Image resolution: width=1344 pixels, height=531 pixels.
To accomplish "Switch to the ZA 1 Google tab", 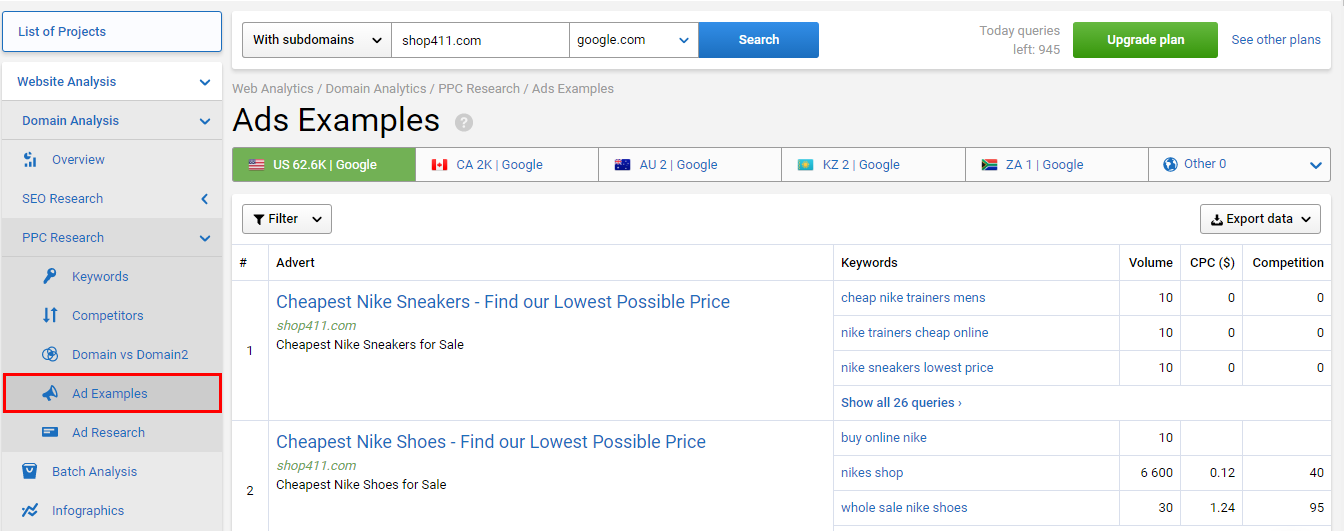I will [x=1057, y=165].
